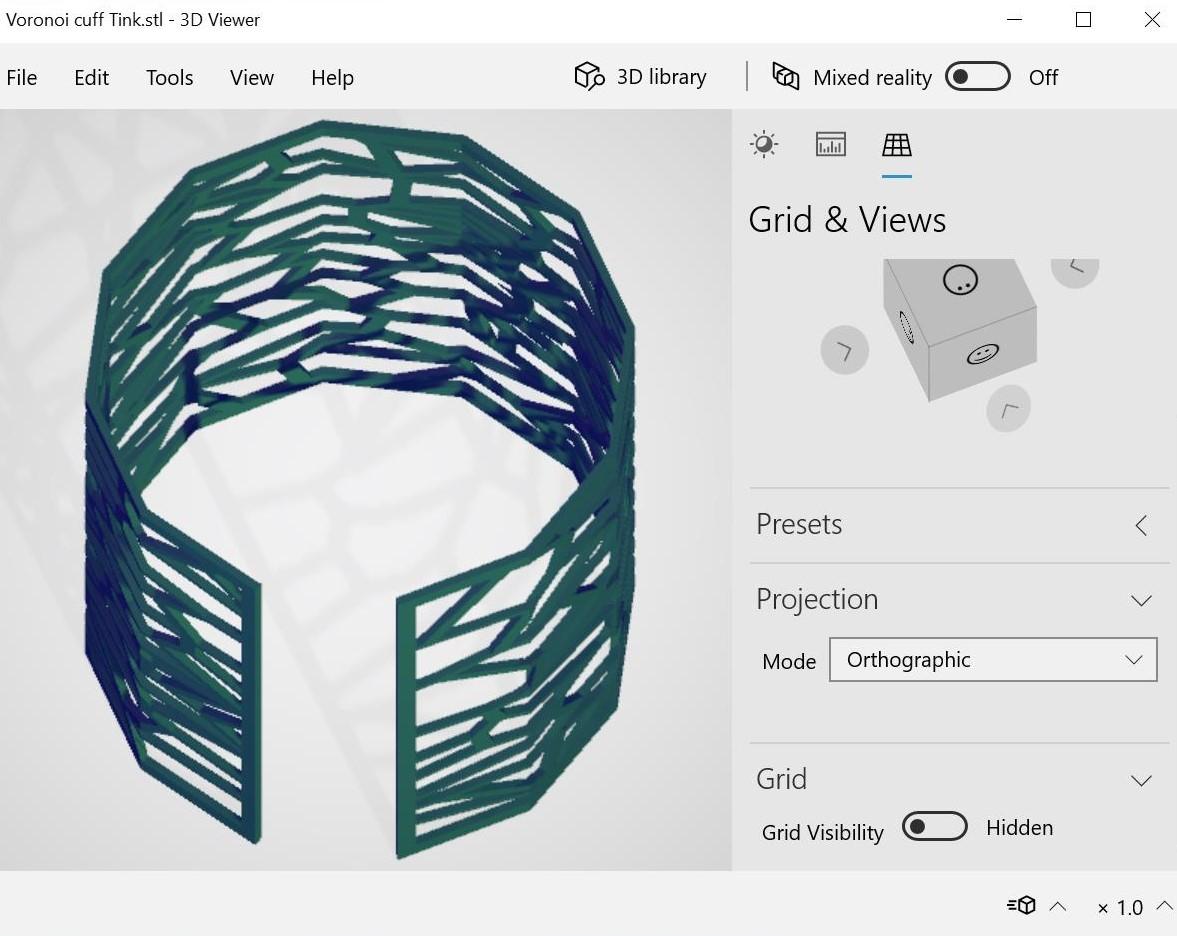Click the bottom-left corner arrow of view cube
The height and width of the screenshot is (936, 1177).
pos(1008,408)
